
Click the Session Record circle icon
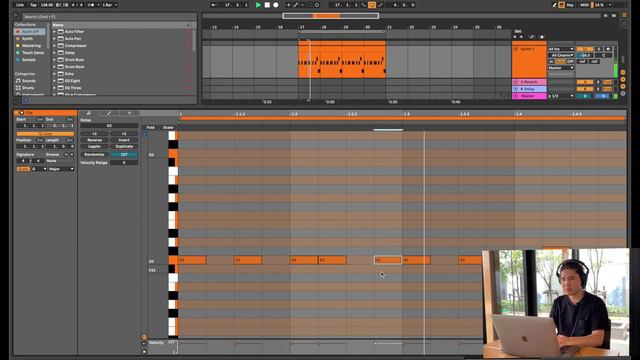click(x=317, y=5)
